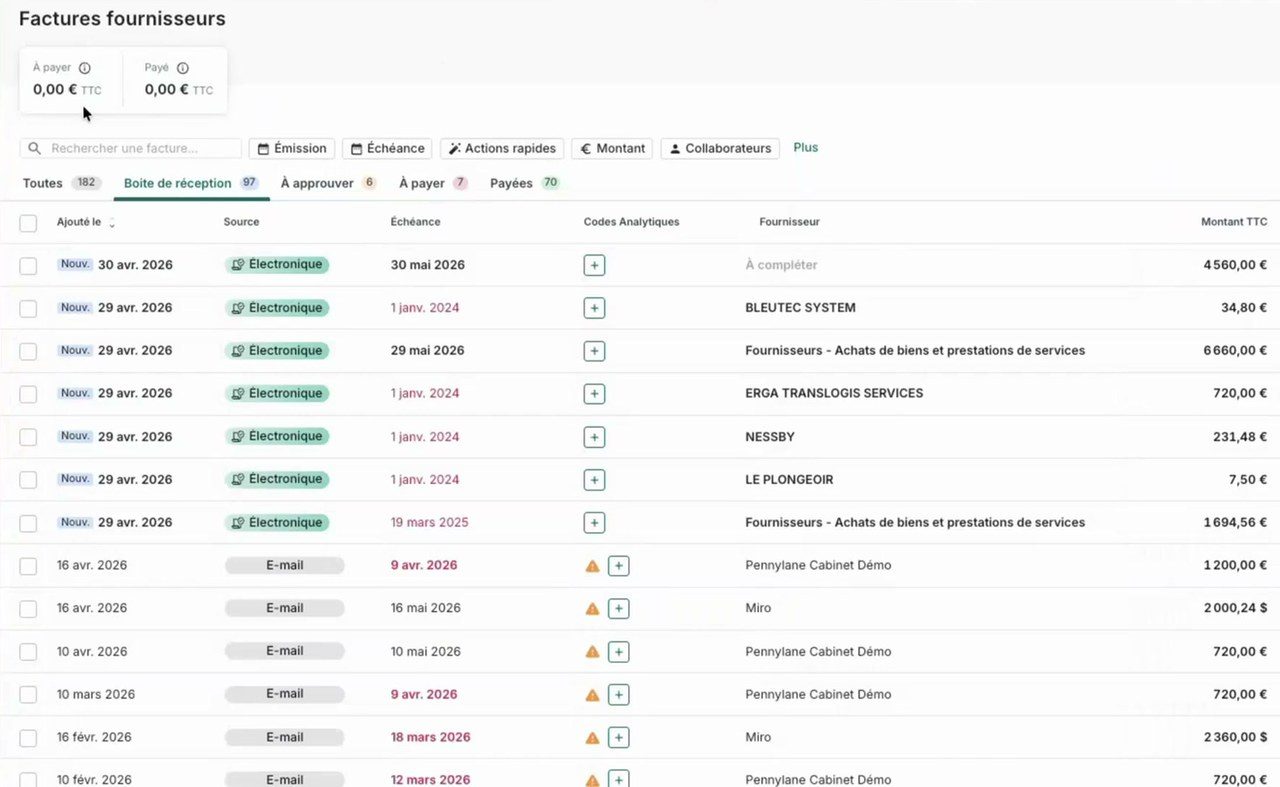This screenshot has width=1280, height=787.
Task: Add analytic code for ERGA TRANSLOGIS SERVICES row
Action: pos(594,394)
